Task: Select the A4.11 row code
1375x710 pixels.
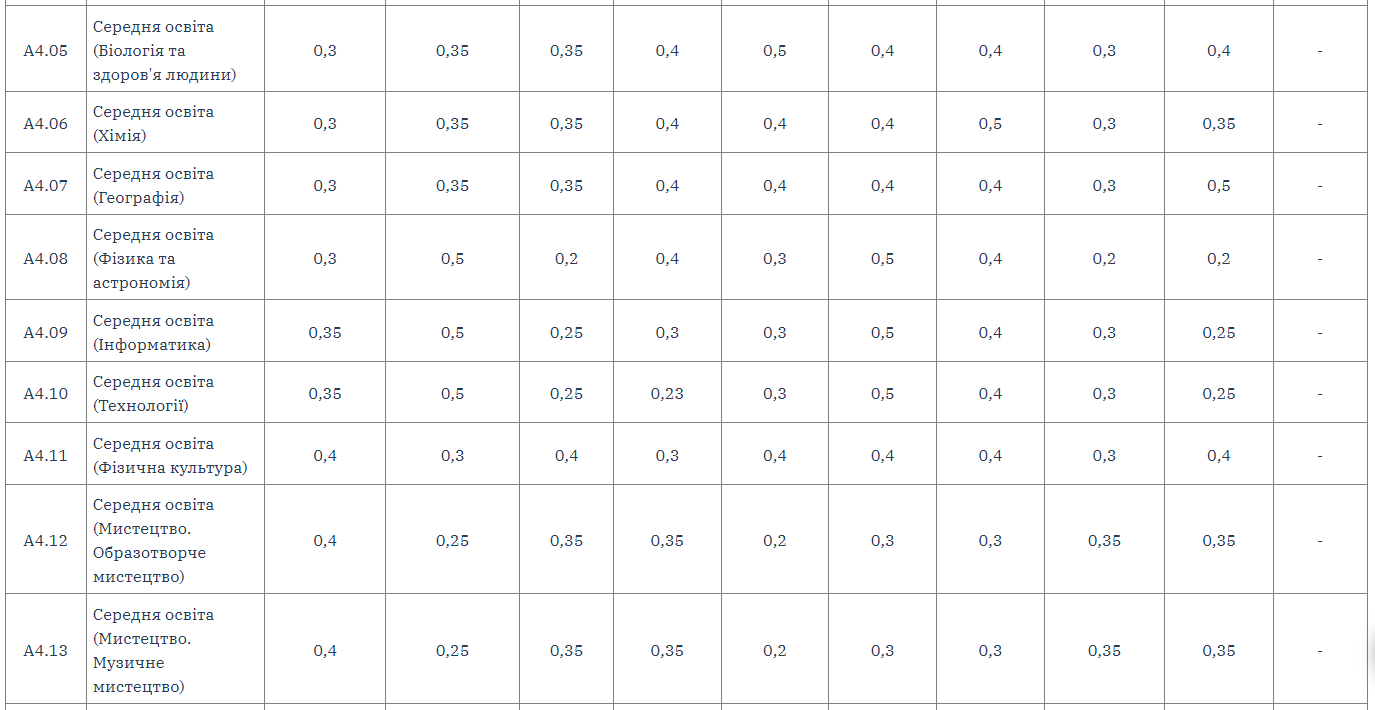Action: click(x=46, y=455)
